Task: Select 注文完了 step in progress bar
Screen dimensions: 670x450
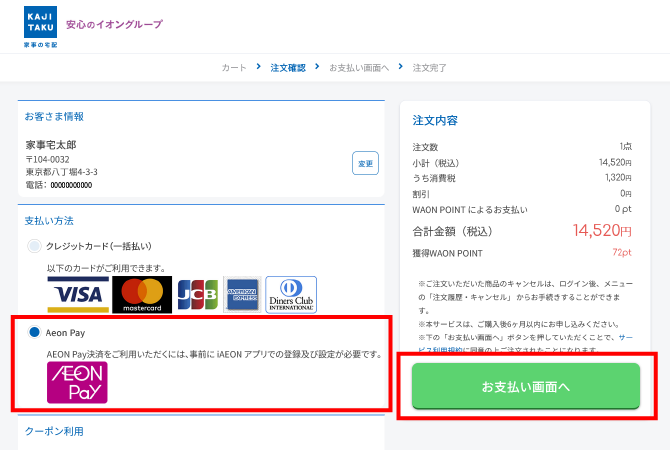Action: 430,68
